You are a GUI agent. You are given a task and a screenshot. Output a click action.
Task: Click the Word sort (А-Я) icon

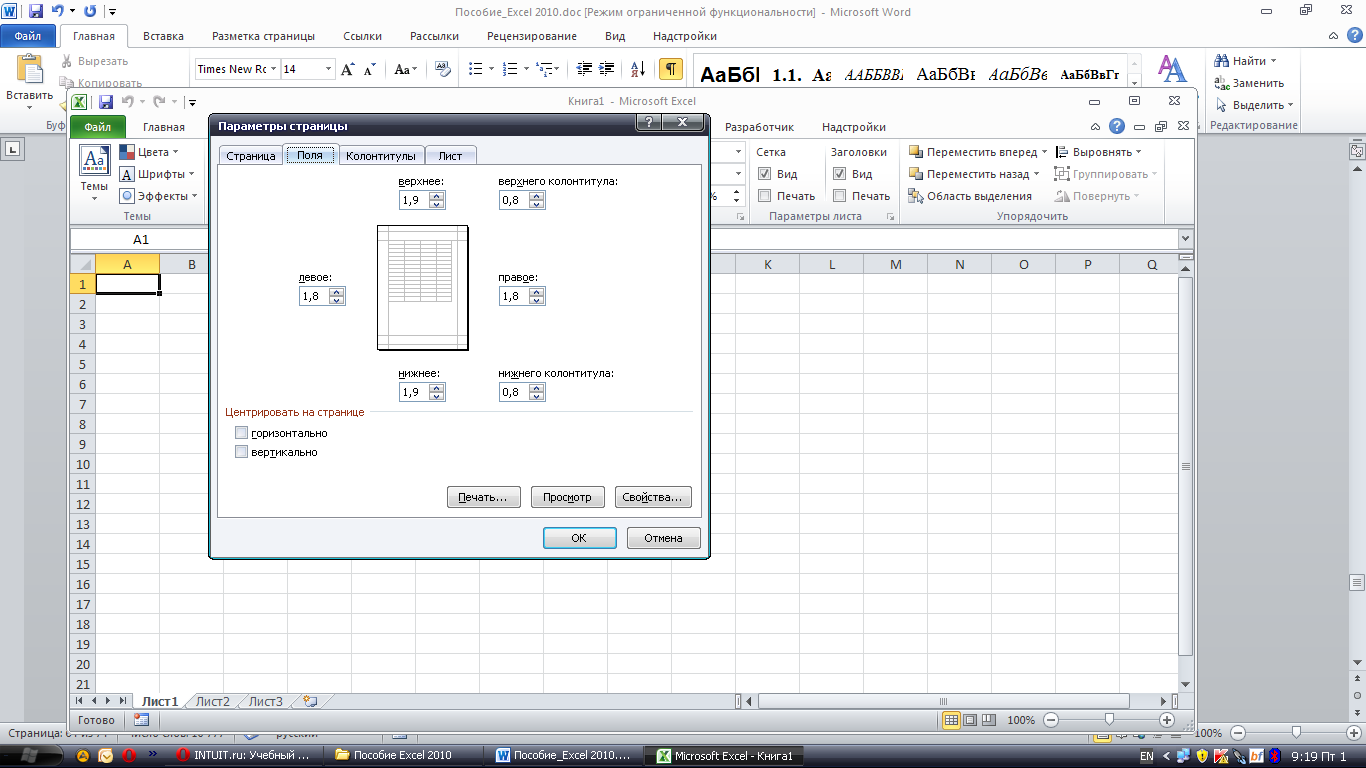(x=638, y=69)
